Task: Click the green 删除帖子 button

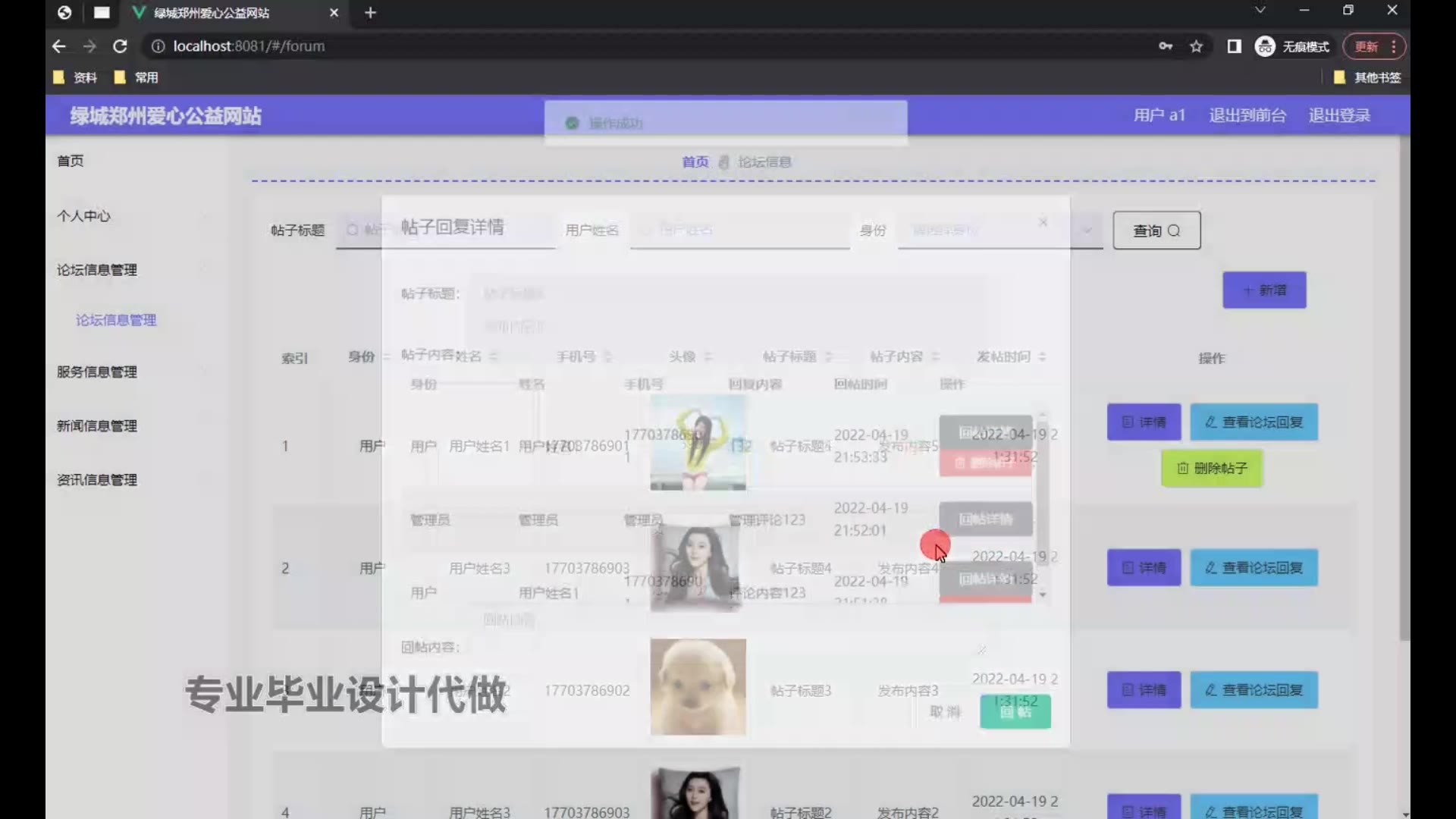Action: coord(1212,468)
